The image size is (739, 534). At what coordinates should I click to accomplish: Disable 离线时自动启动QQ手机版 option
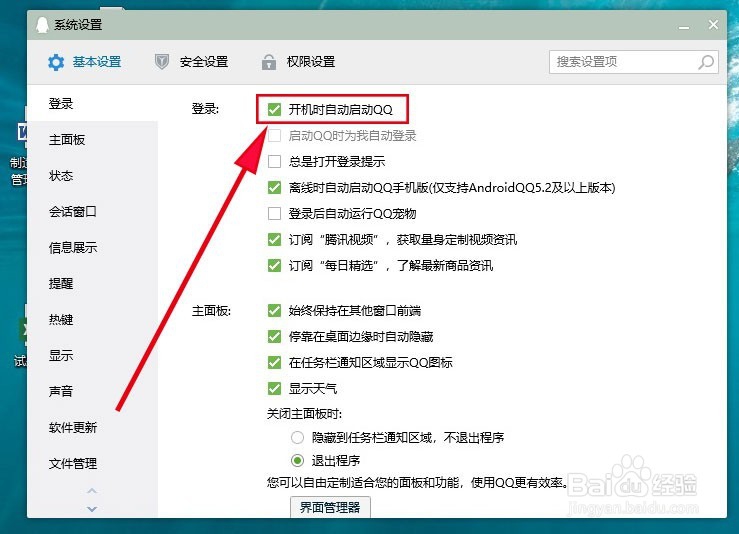point(274,188)
